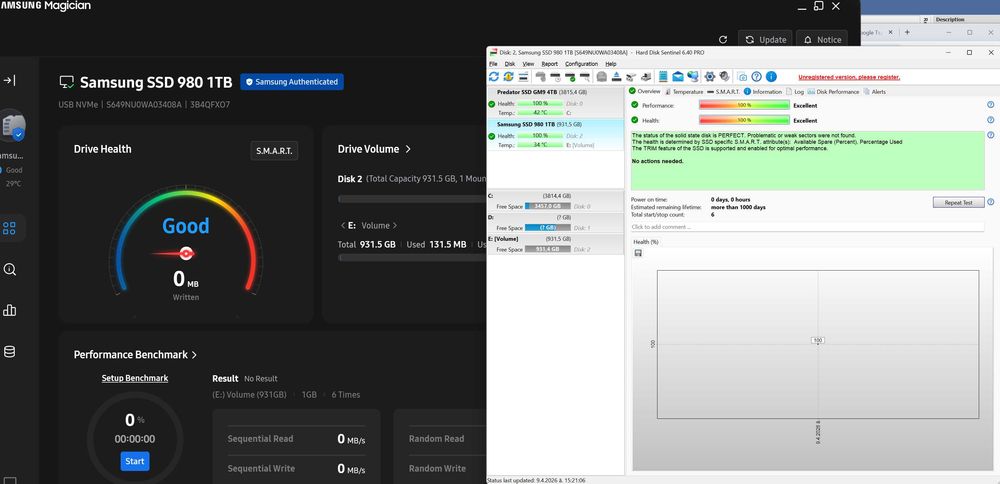Click the envelope email icon in Hard Disk Sentinel toolbar
This screenshot has height=484, width=1000.
[x=678, y=77]
